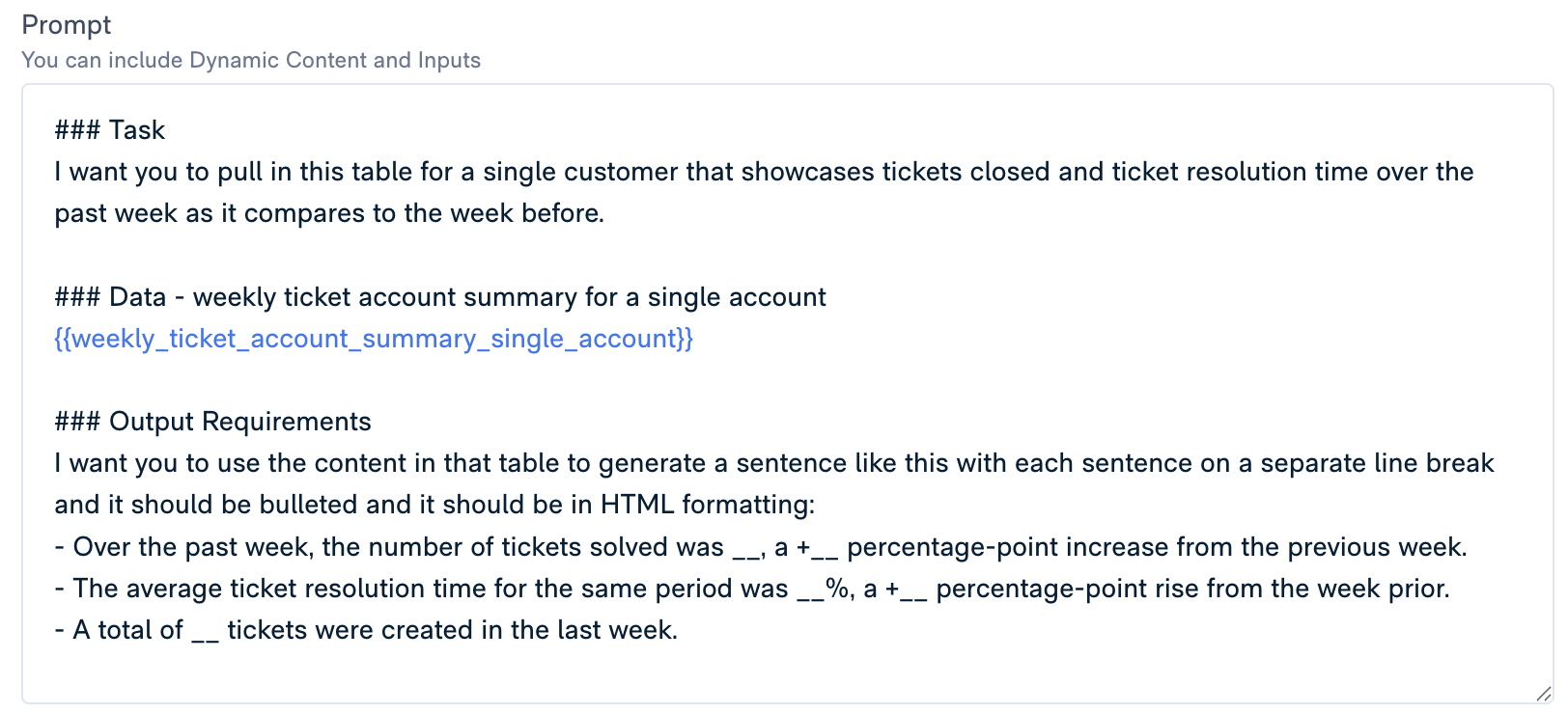Place cursor on the Output Requirements heading
Image resolution: width=1568 pixels, height=714 pixels.
tap(211, 421)
